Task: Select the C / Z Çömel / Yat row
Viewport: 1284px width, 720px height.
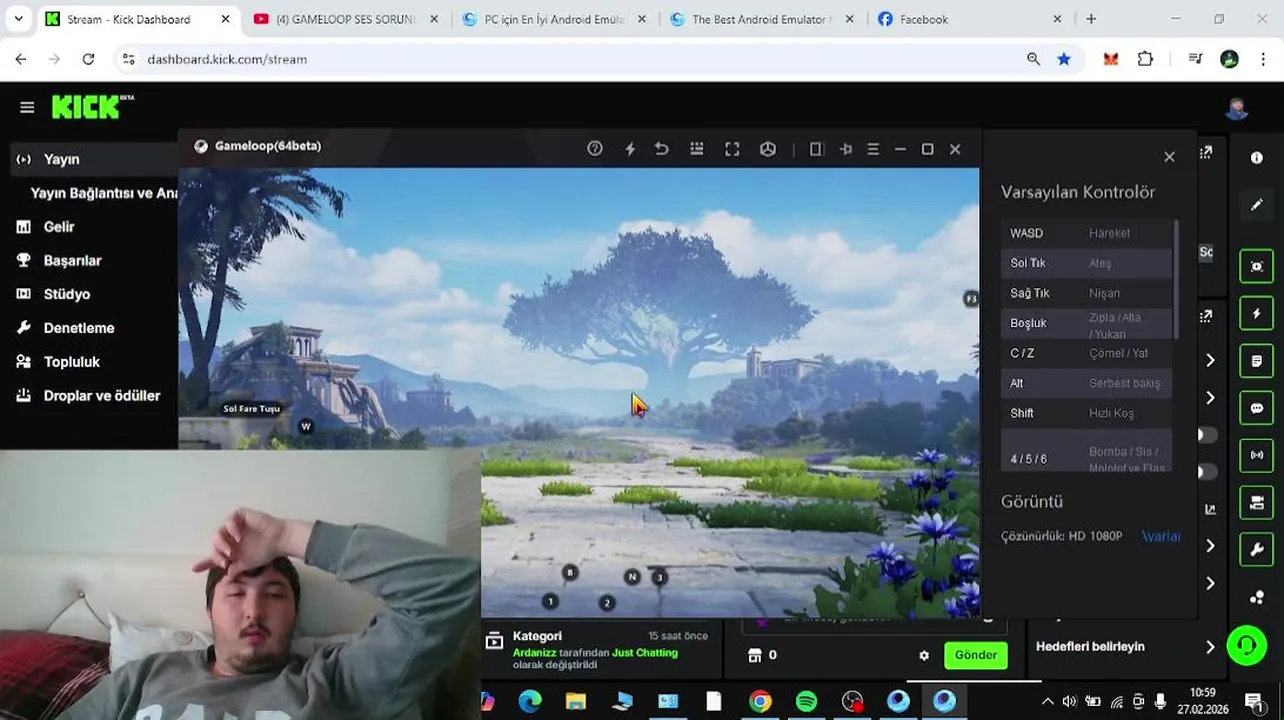Action: (1086, 353)
